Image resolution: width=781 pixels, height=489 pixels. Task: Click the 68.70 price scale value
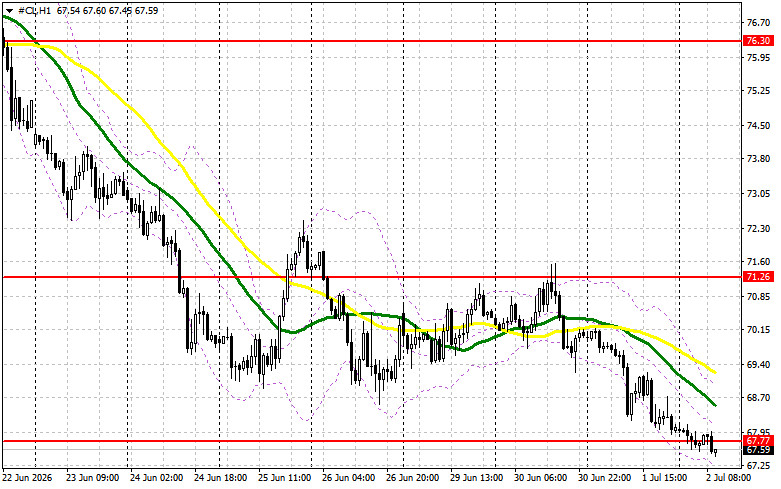(x=759, y=398)
